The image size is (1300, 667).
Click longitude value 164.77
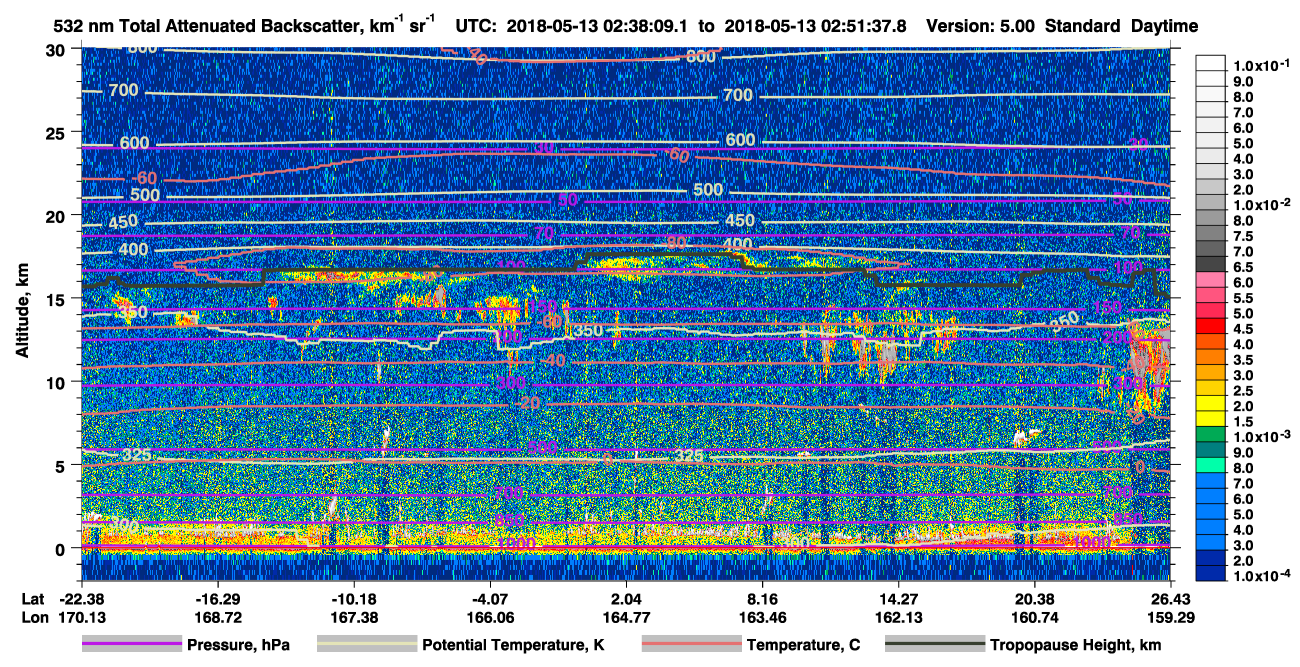pos(626,618)
